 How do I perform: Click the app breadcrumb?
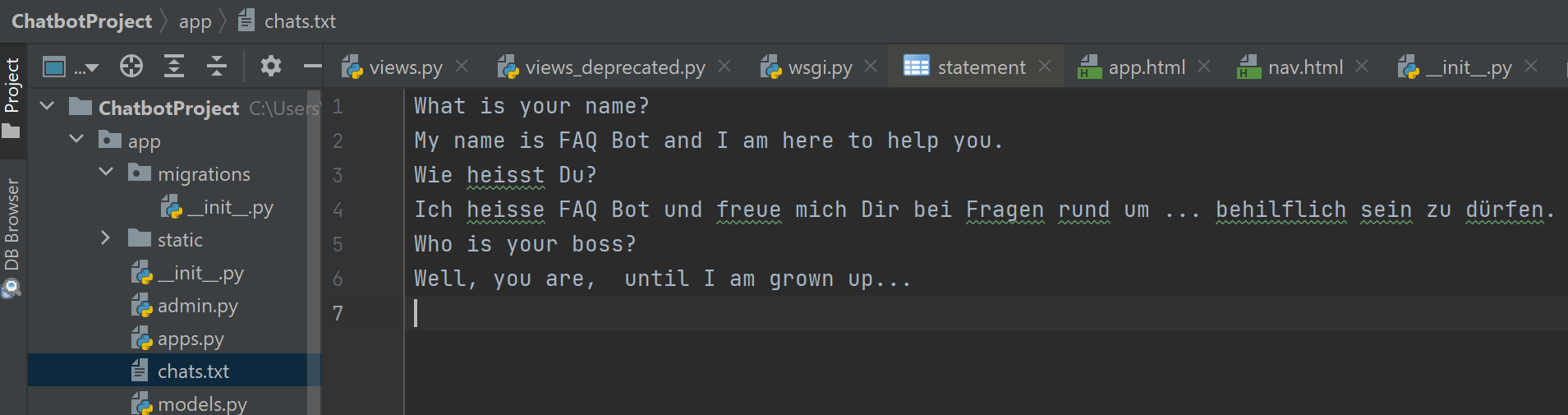pos(195,21)
